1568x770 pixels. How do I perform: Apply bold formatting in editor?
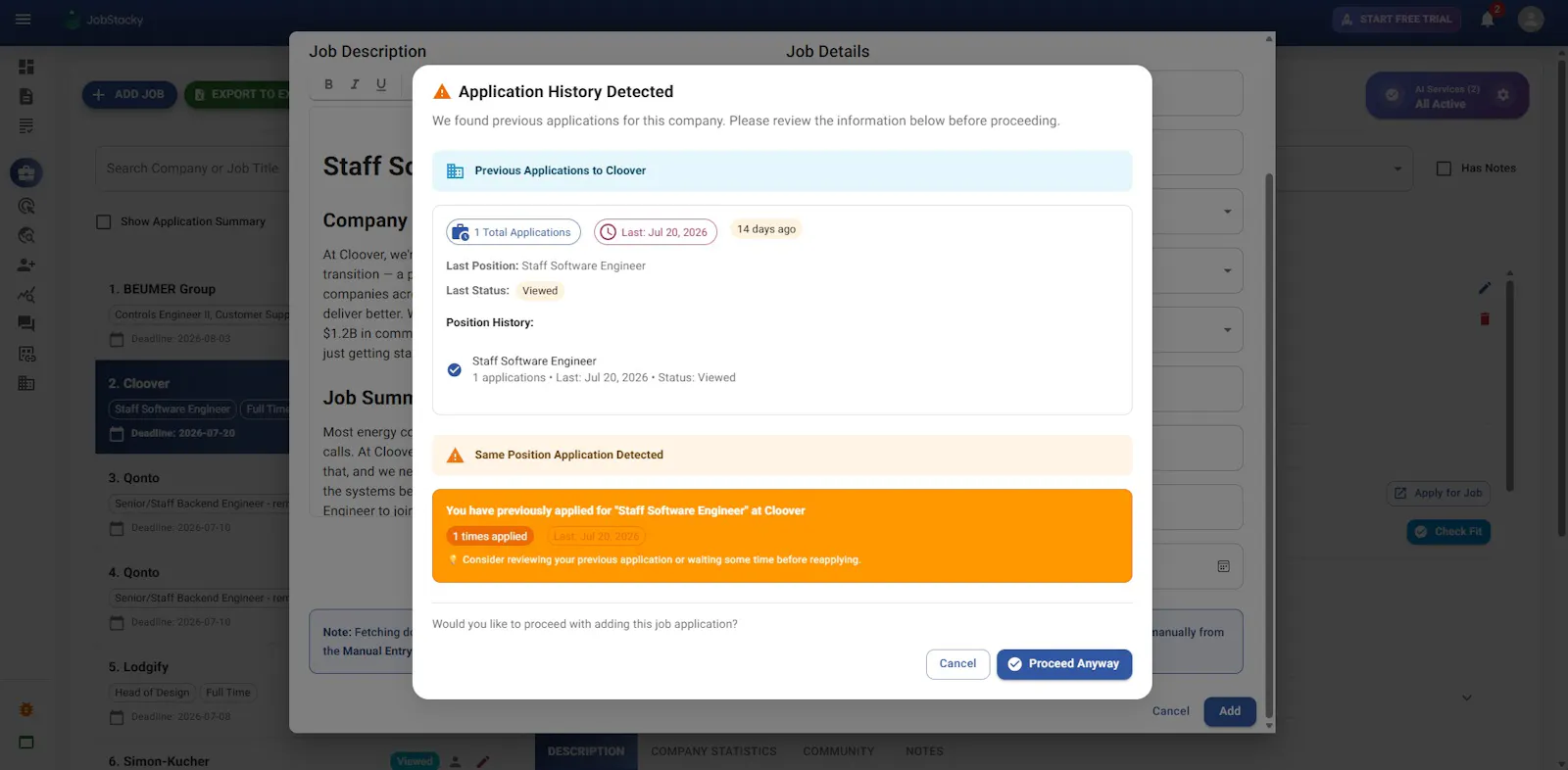tap(328, 84)
